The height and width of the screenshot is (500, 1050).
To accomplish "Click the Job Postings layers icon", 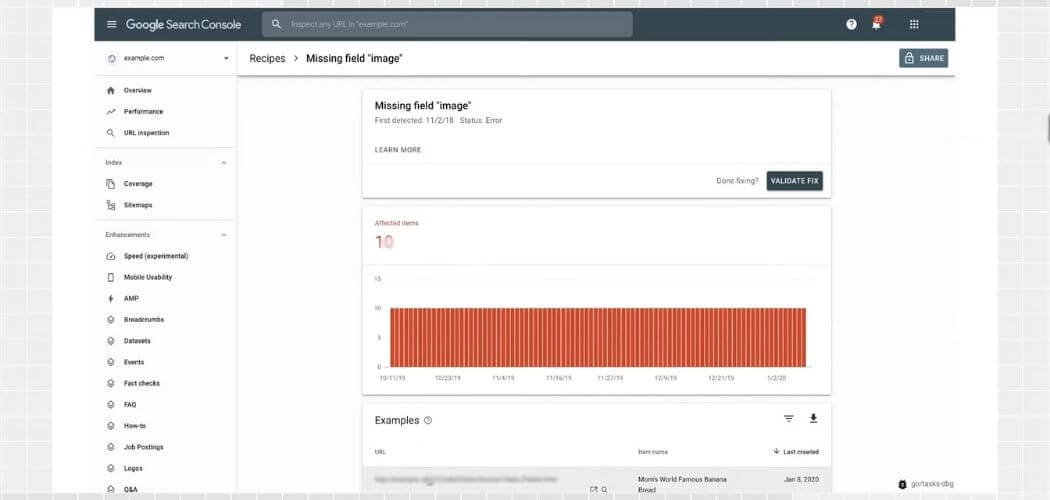I will (x=111, y=447).
